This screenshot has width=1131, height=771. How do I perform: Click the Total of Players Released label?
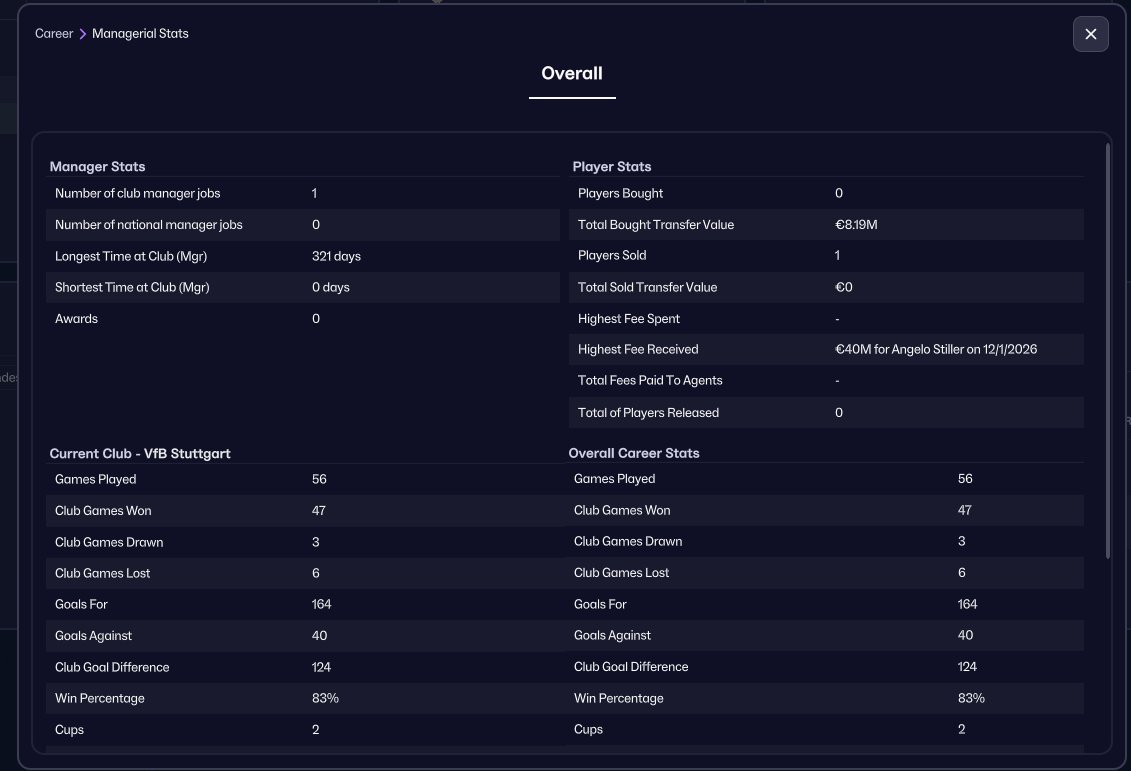point(648,413)
